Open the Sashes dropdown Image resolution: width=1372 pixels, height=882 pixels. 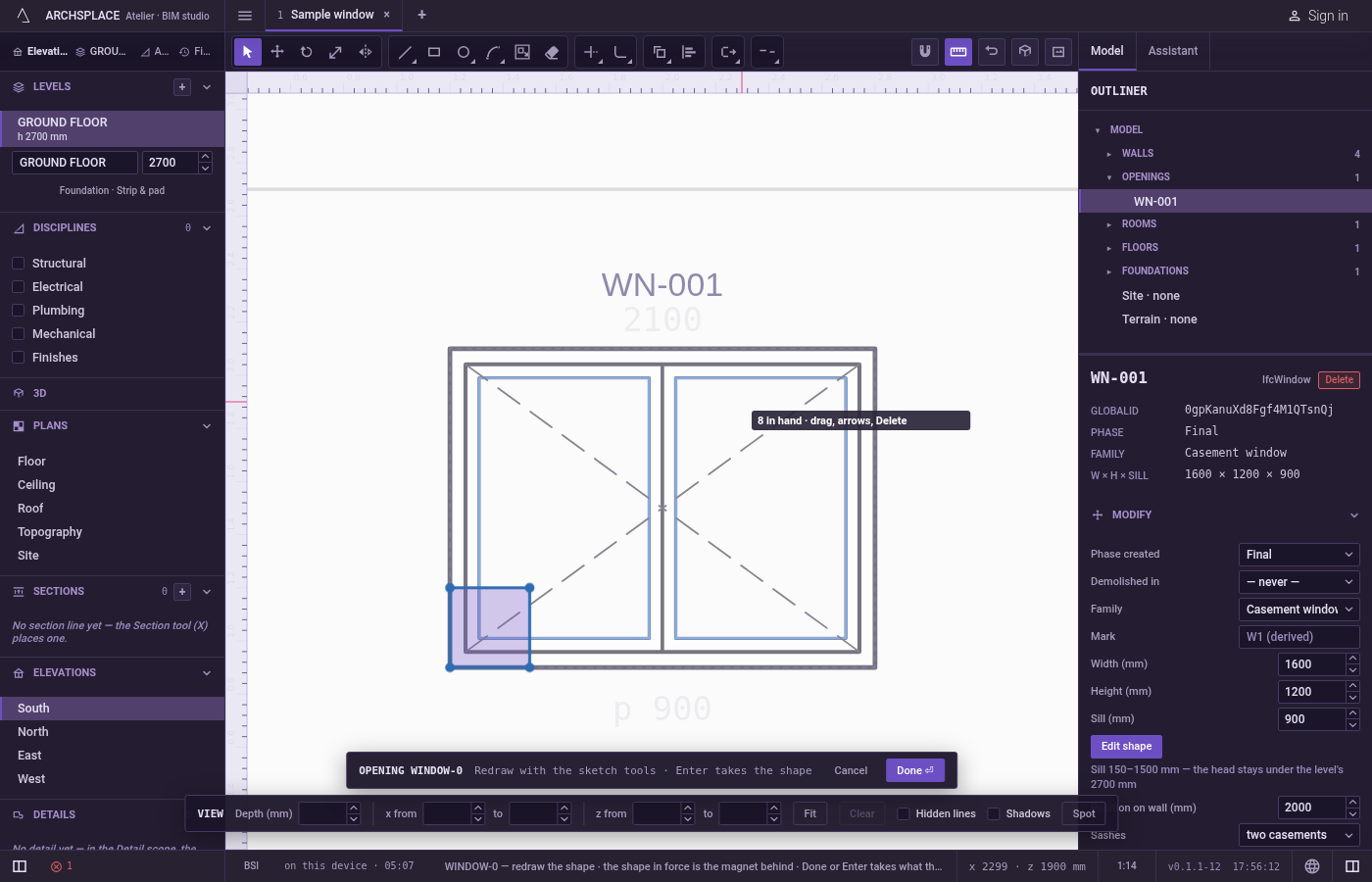pyautogui.click(x=1298, y=835)
